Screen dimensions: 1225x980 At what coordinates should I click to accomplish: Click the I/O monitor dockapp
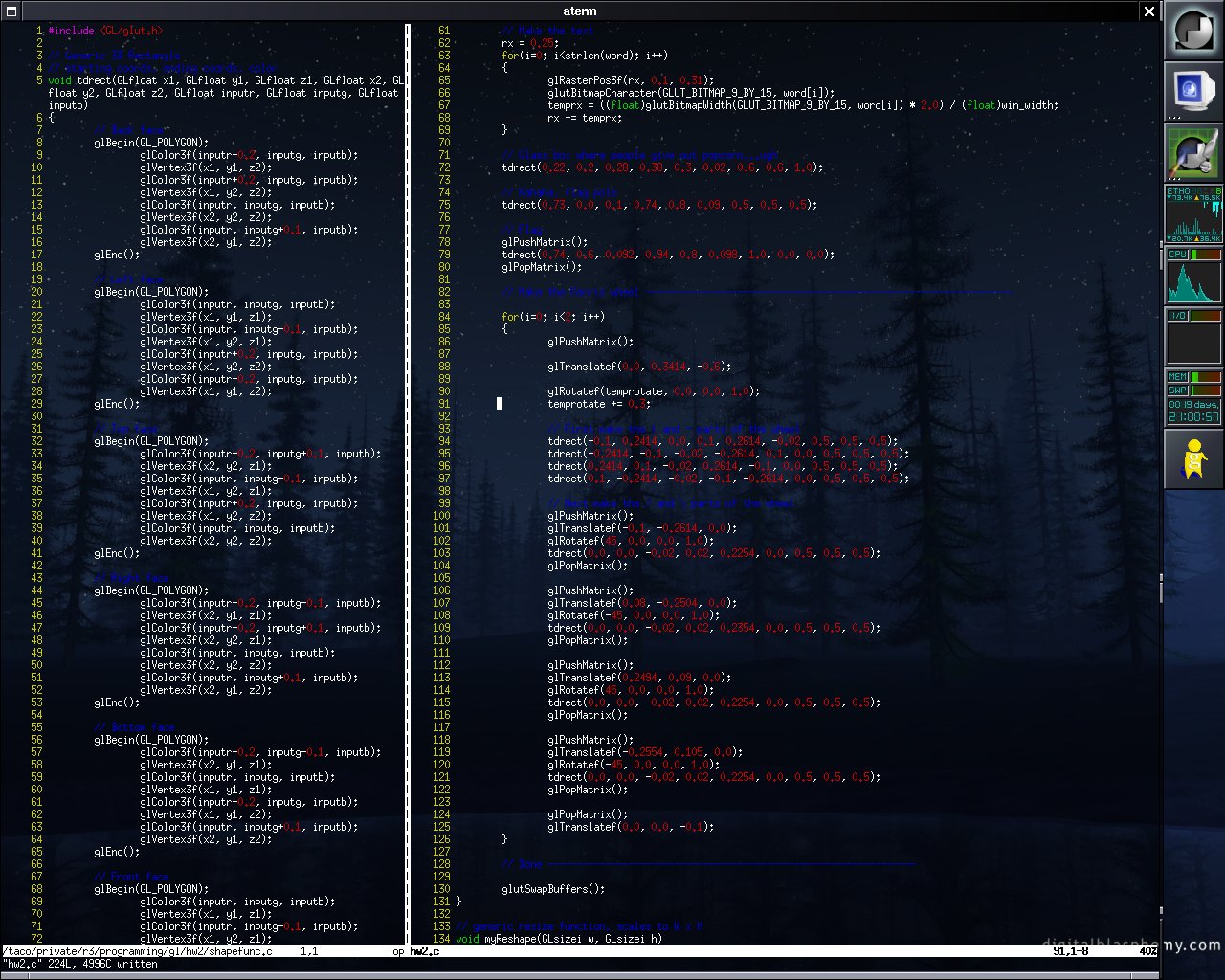click(x=1193, y=336)
